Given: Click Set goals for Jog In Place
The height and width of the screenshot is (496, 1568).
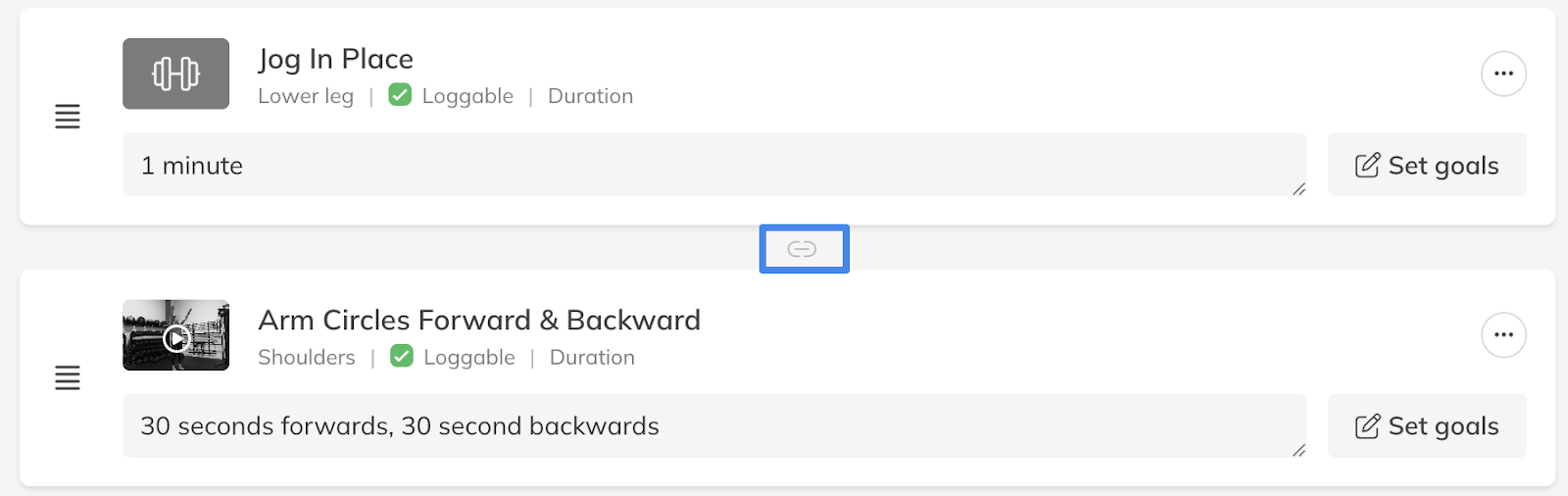Looking at the screenshot, I should tap(1427, 165).
